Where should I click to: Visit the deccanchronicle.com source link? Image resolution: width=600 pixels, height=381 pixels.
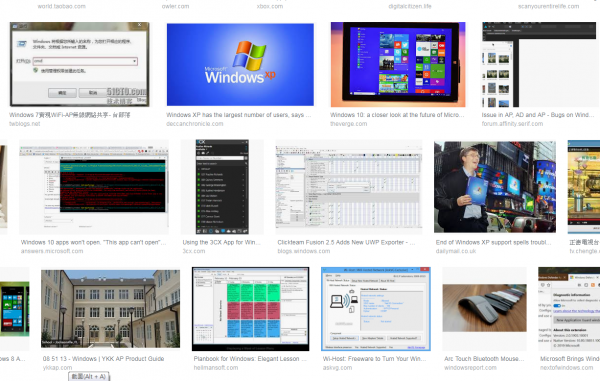pyautogui.click(x=194, y=124)
